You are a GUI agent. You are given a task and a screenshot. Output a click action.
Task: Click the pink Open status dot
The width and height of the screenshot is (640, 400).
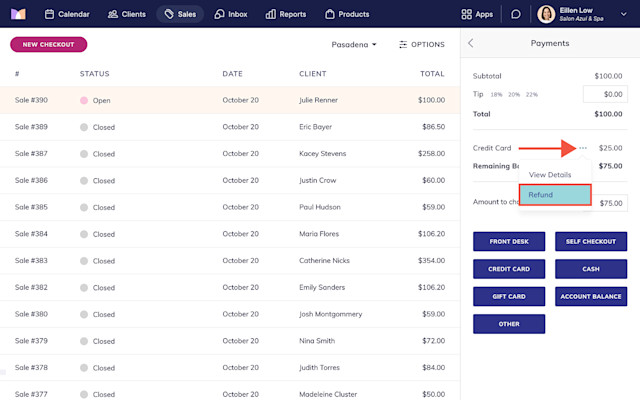(x=84, y=100)
